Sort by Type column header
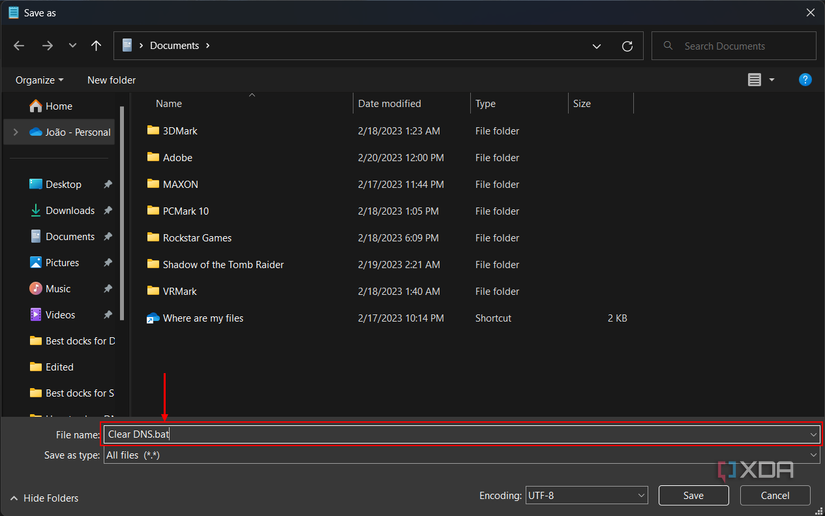 click(485, 104)
